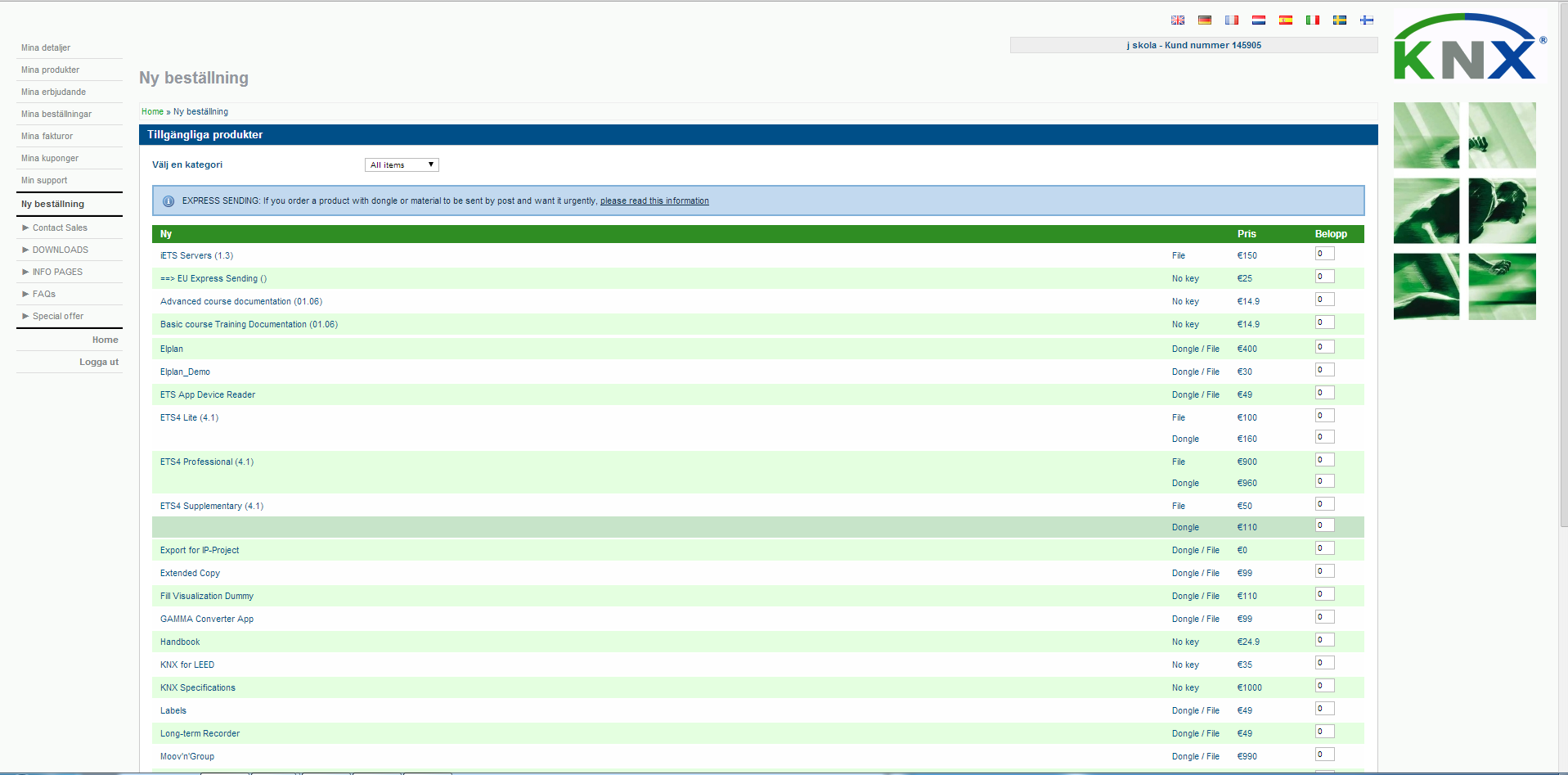
Task: Click quantity field for Elplan
Action: coord(1325,347)
